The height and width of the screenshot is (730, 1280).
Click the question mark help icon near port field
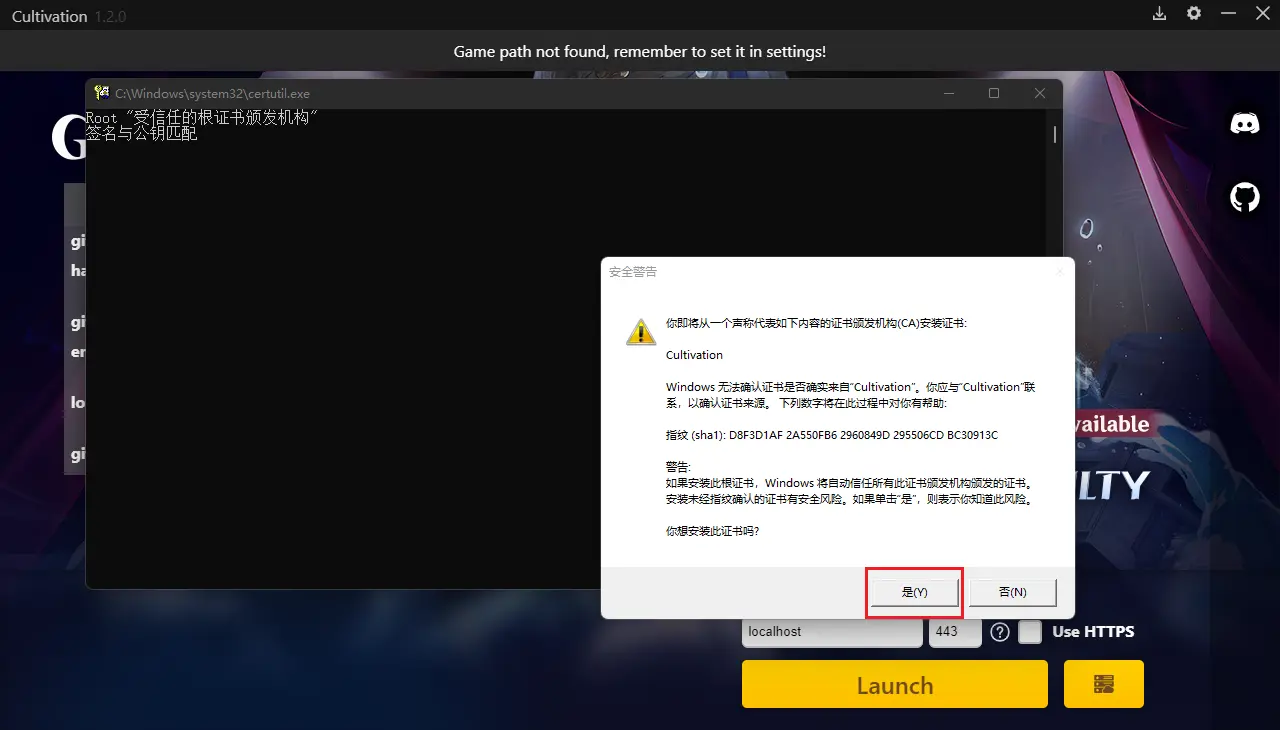tap(999, 631)
